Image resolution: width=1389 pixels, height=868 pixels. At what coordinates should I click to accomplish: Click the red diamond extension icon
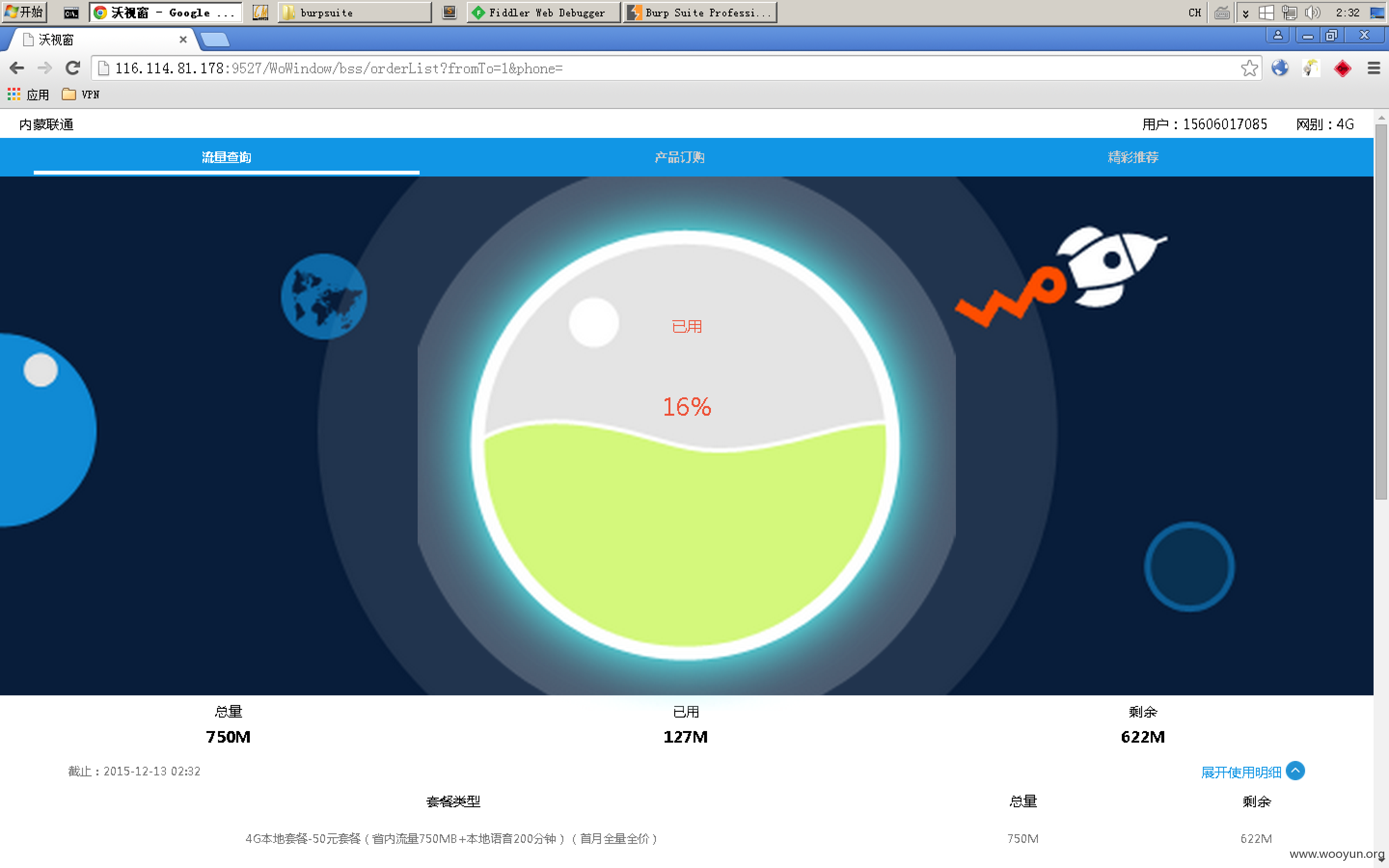point(1342,68)
